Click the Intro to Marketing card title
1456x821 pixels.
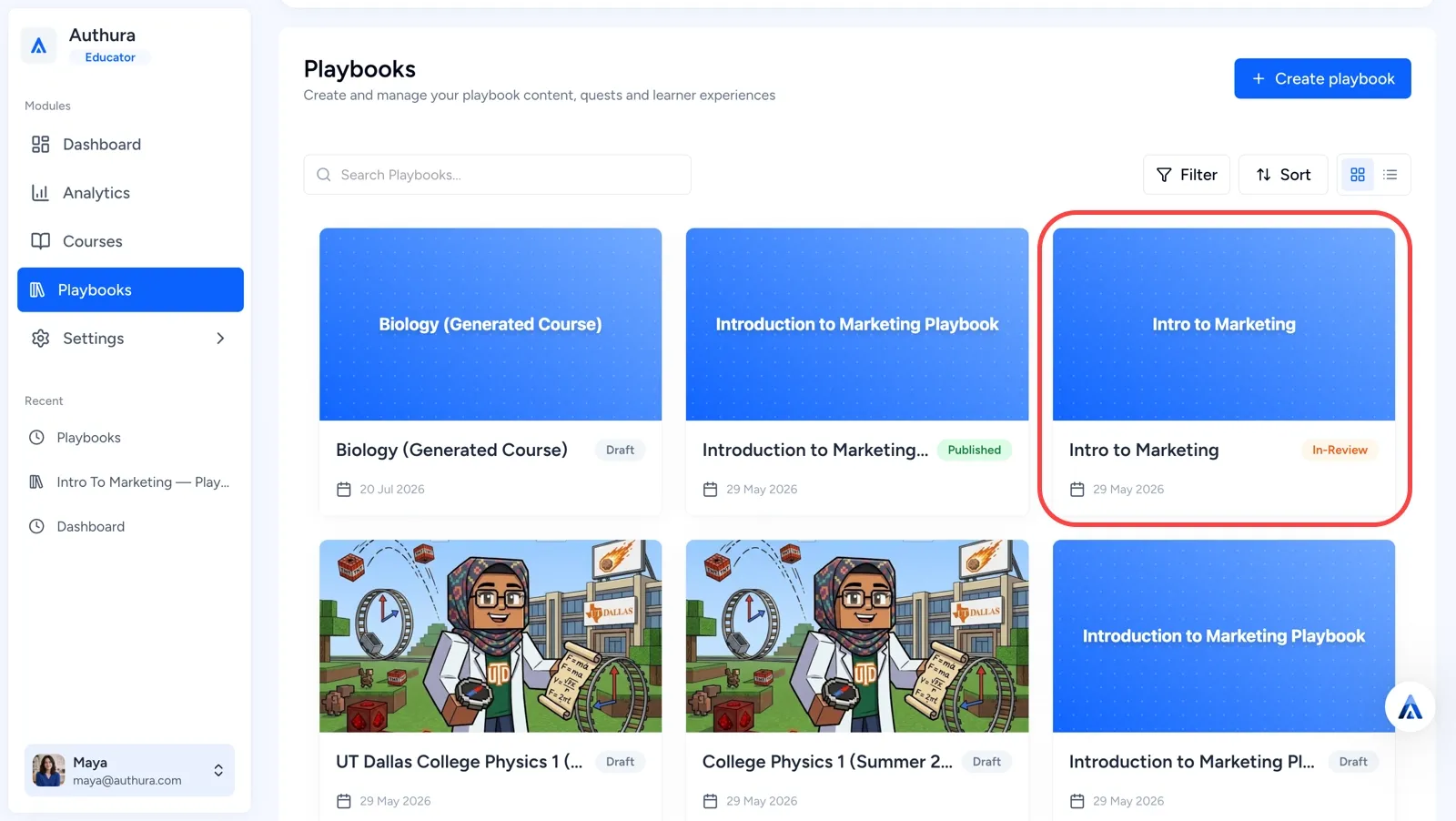(x=1144, y=450)
